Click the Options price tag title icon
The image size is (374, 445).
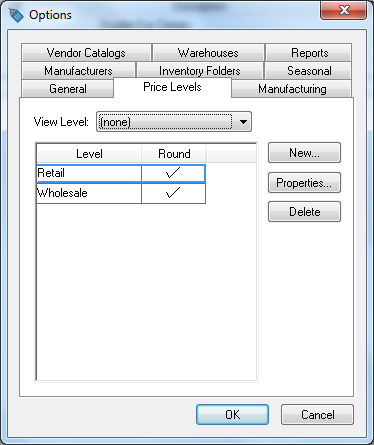[x=16, y=15]
